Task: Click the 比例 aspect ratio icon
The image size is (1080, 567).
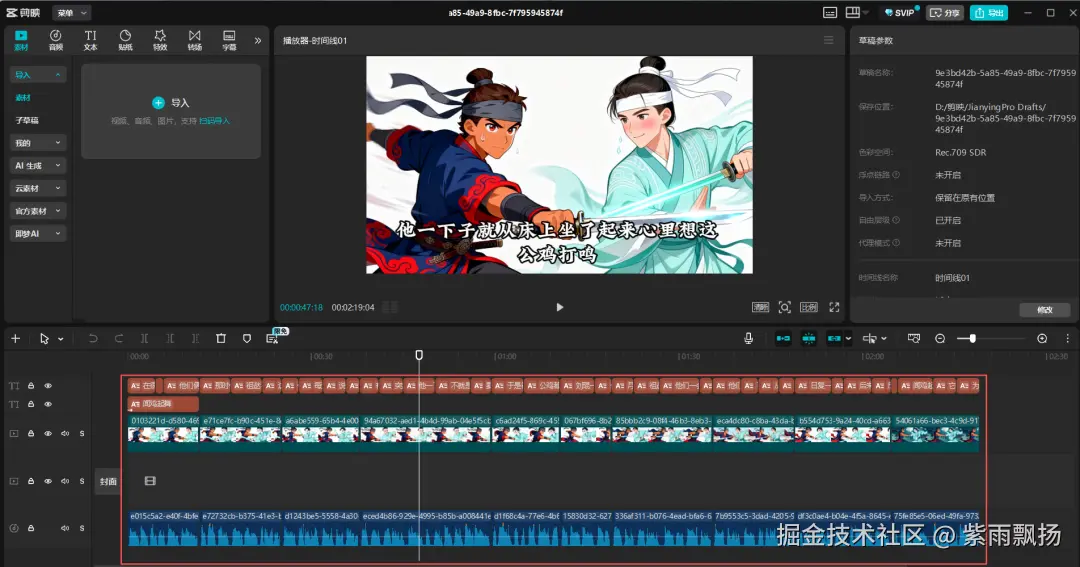Action: (x=809, y=307)
